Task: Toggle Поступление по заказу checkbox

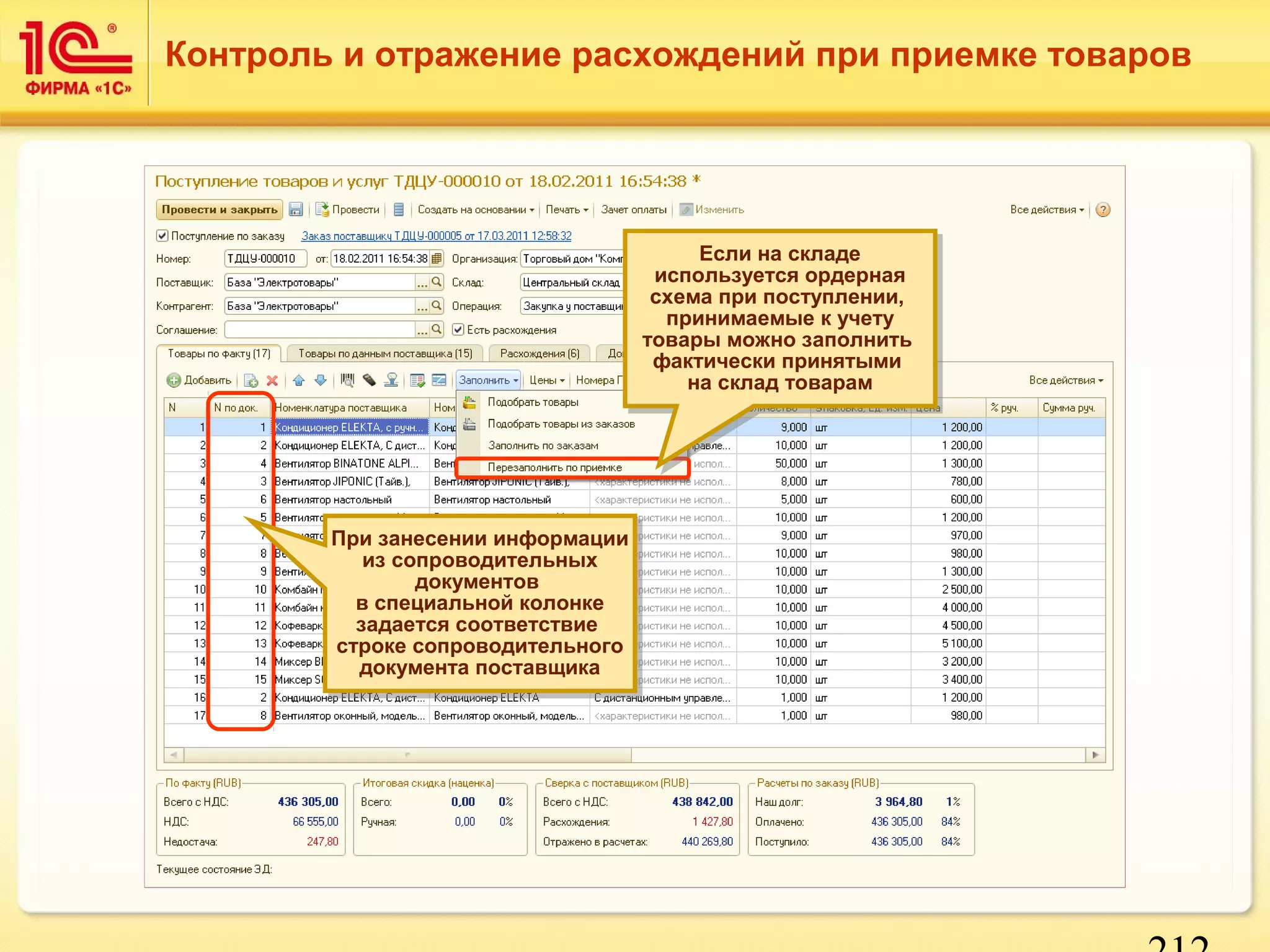Action: (162, 236)
